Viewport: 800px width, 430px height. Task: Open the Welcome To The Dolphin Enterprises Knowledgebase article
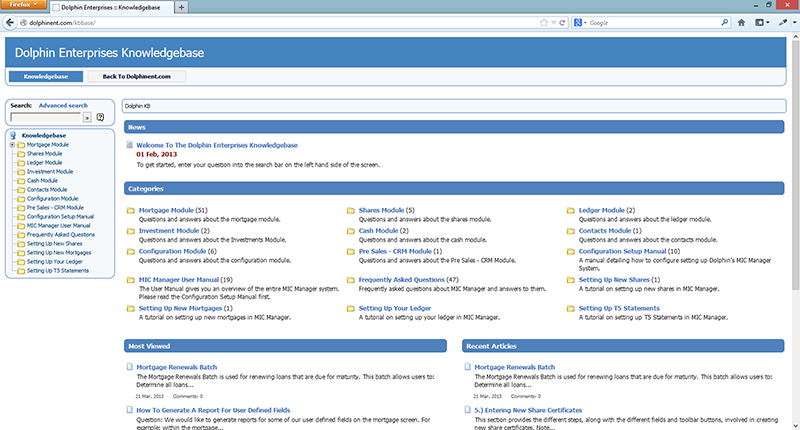click(217, 145)
